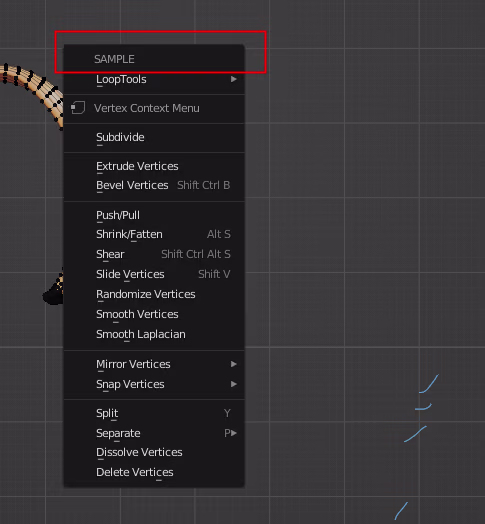Open the Mirror Vertices submenu
This screenshot has width=485, height=524.
tap(154, 364)
